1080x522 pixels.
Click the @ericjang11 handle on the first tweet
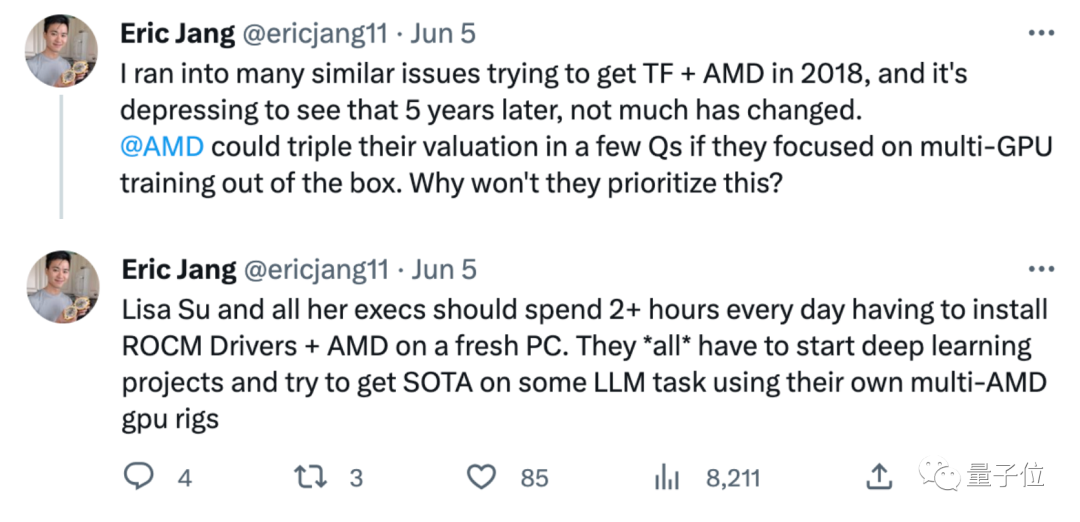click(x=312, y=33)
